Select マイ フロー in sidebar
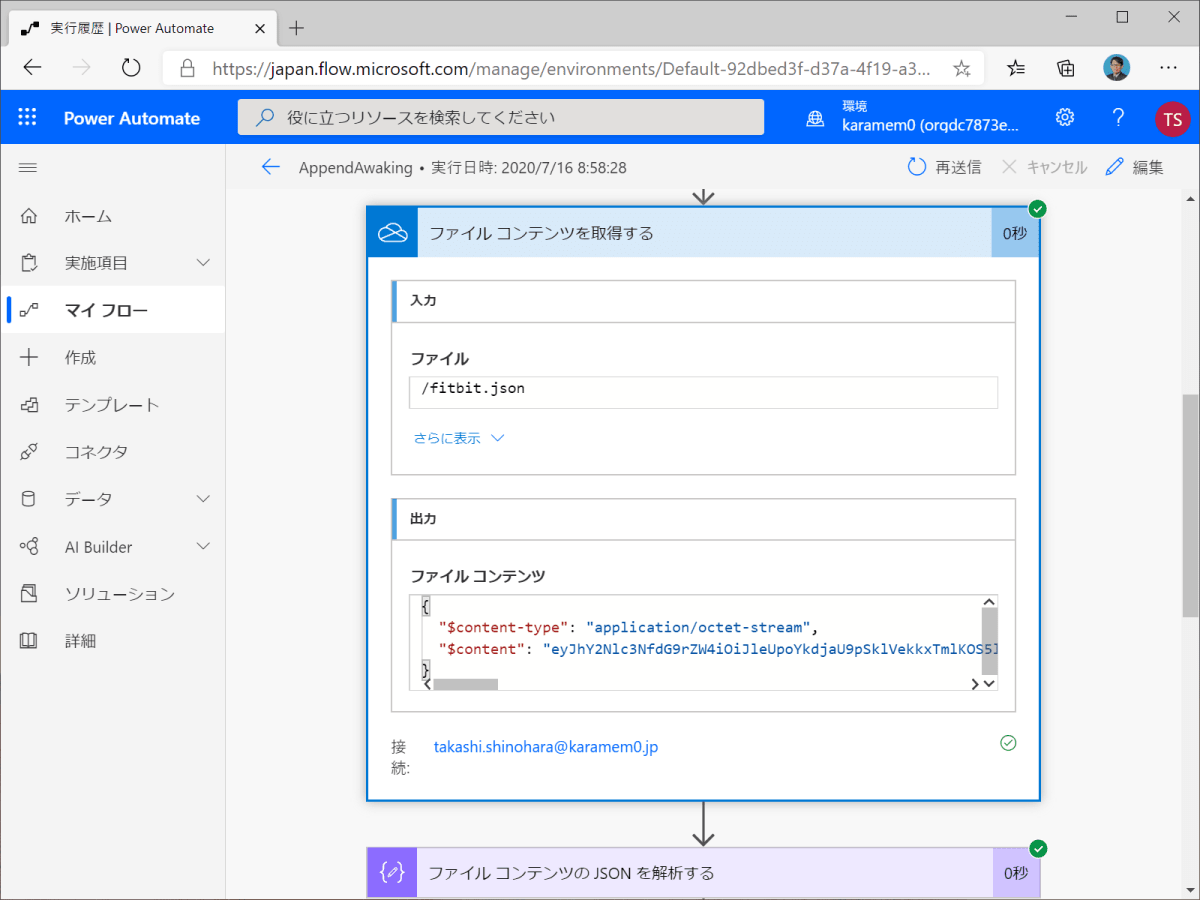Viewport: 1200px width, 900px height. [x=112, y=310]
